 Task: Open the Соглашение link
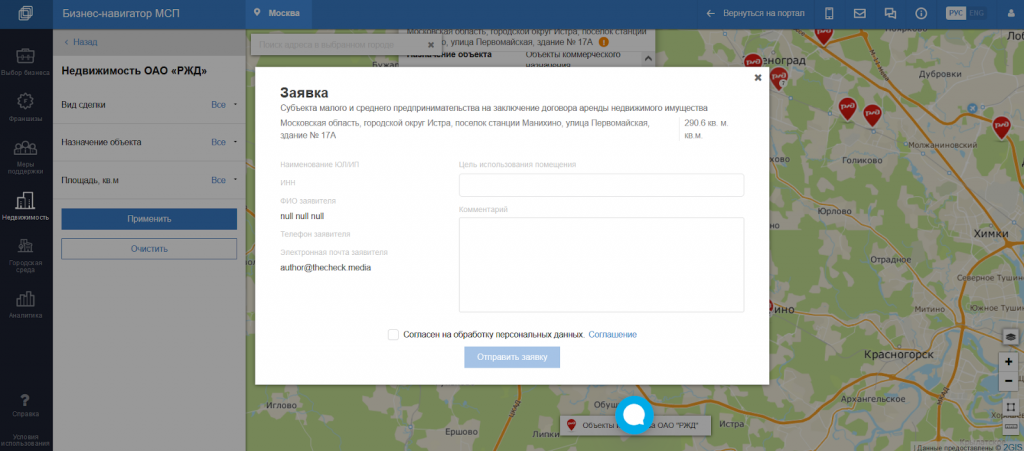tap(613, 335)
